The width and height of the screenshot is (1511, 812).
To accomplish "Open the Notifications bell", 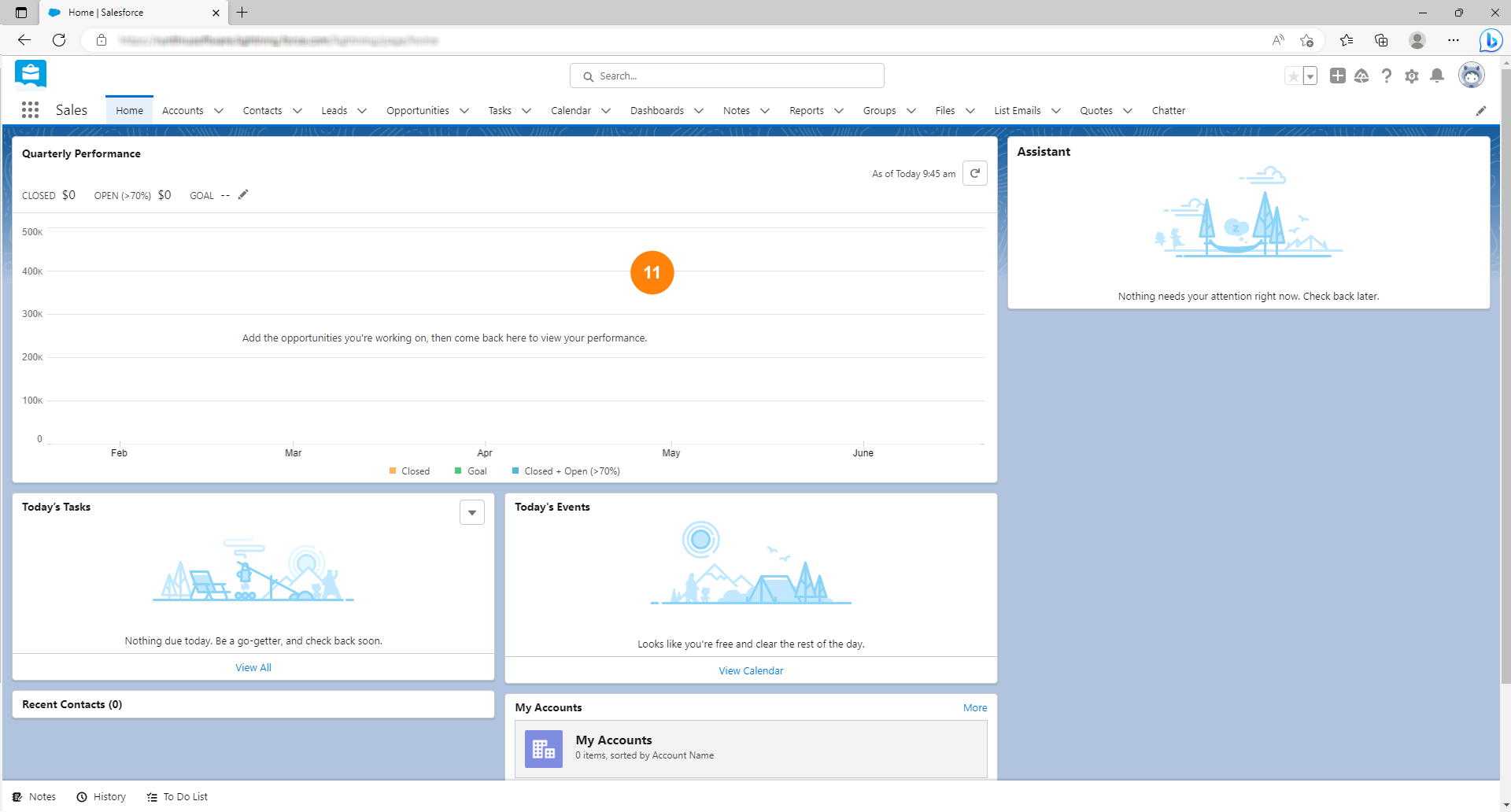I will click(x=1437, y=76).
